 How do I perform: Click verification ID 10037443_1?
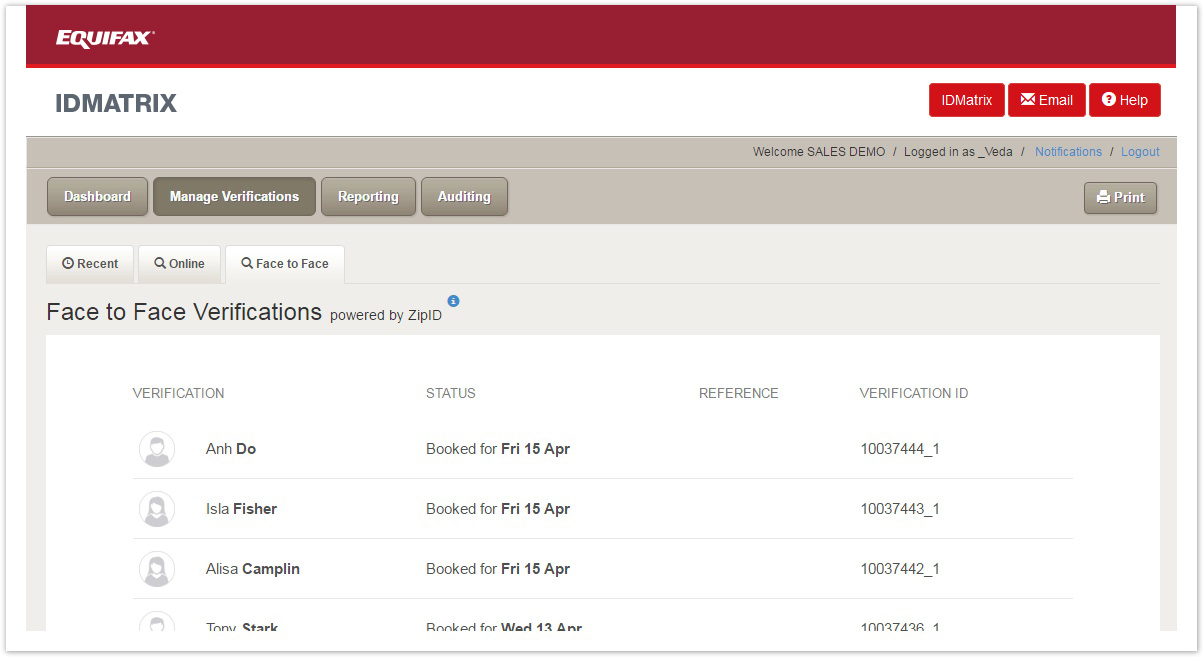coord(900,509)
